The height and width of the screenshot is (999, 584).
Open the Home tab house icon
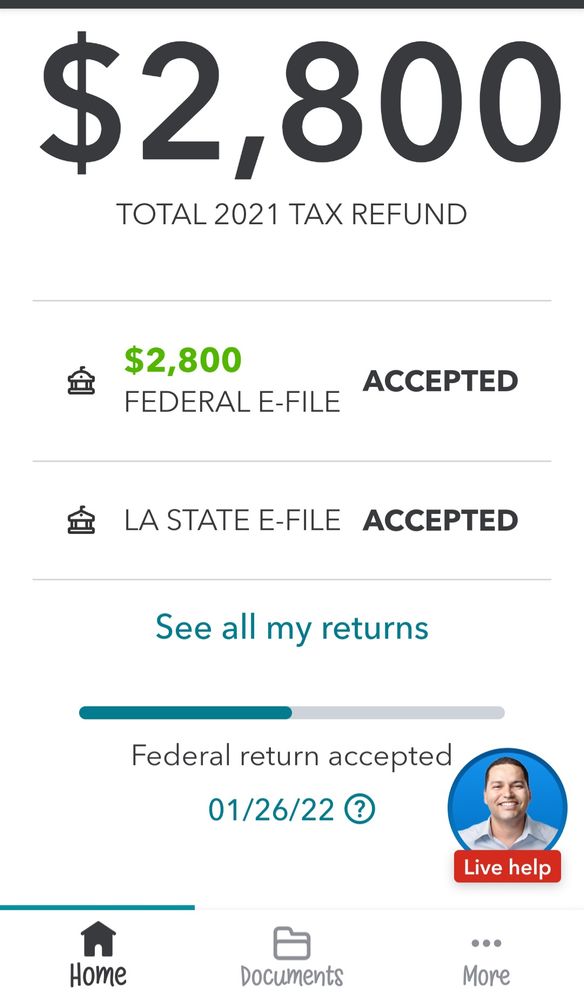point(98,939)
